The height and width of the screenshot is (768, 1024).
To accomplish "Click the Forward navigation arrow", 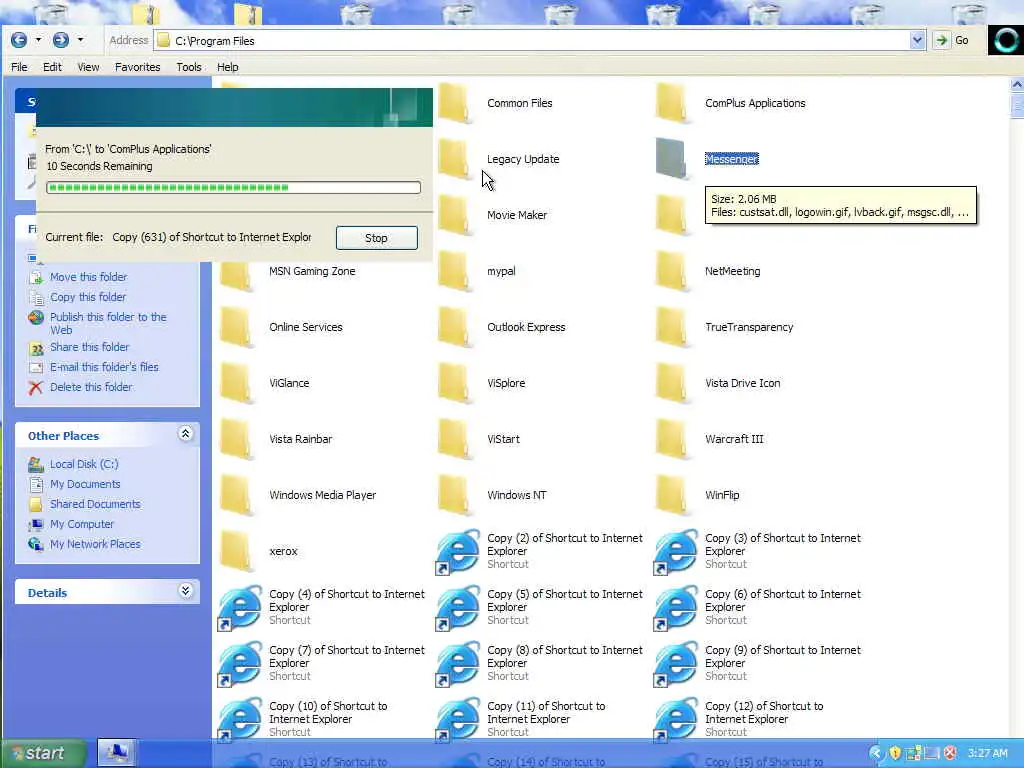I will click(x=61, y=40).
